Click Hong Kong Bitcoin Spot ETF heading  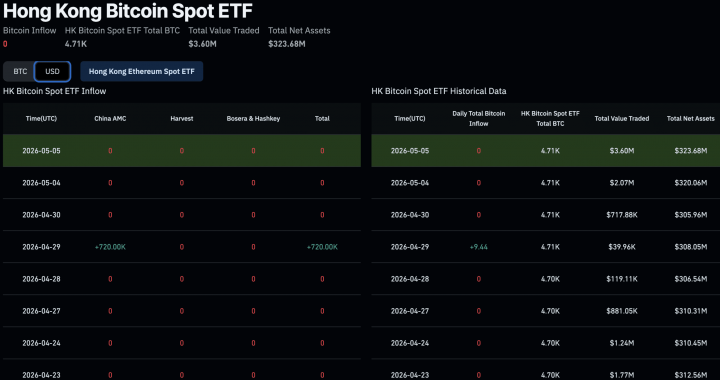(128, 11)
